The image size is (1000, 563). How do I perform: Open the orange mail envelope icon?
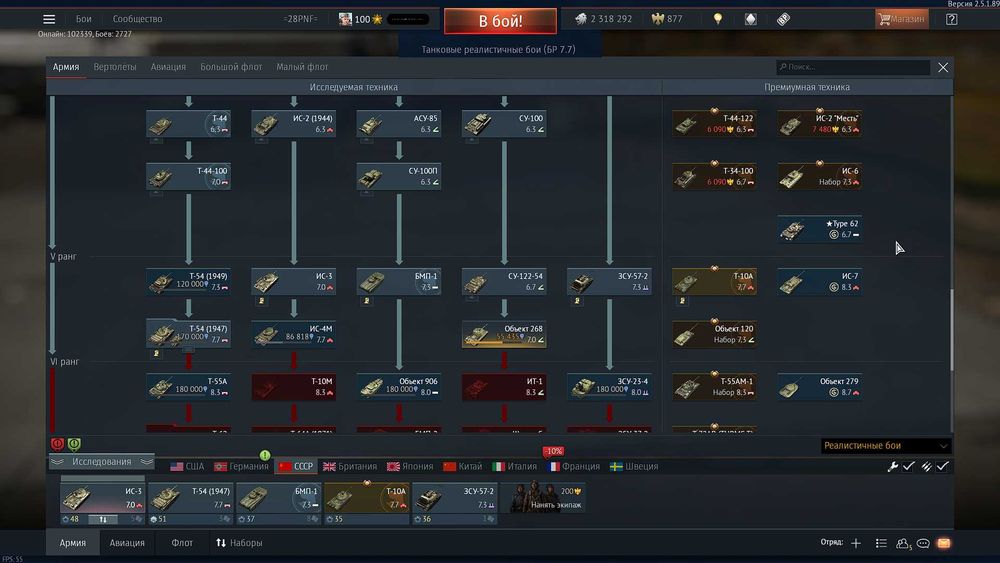tap(944, 543)
